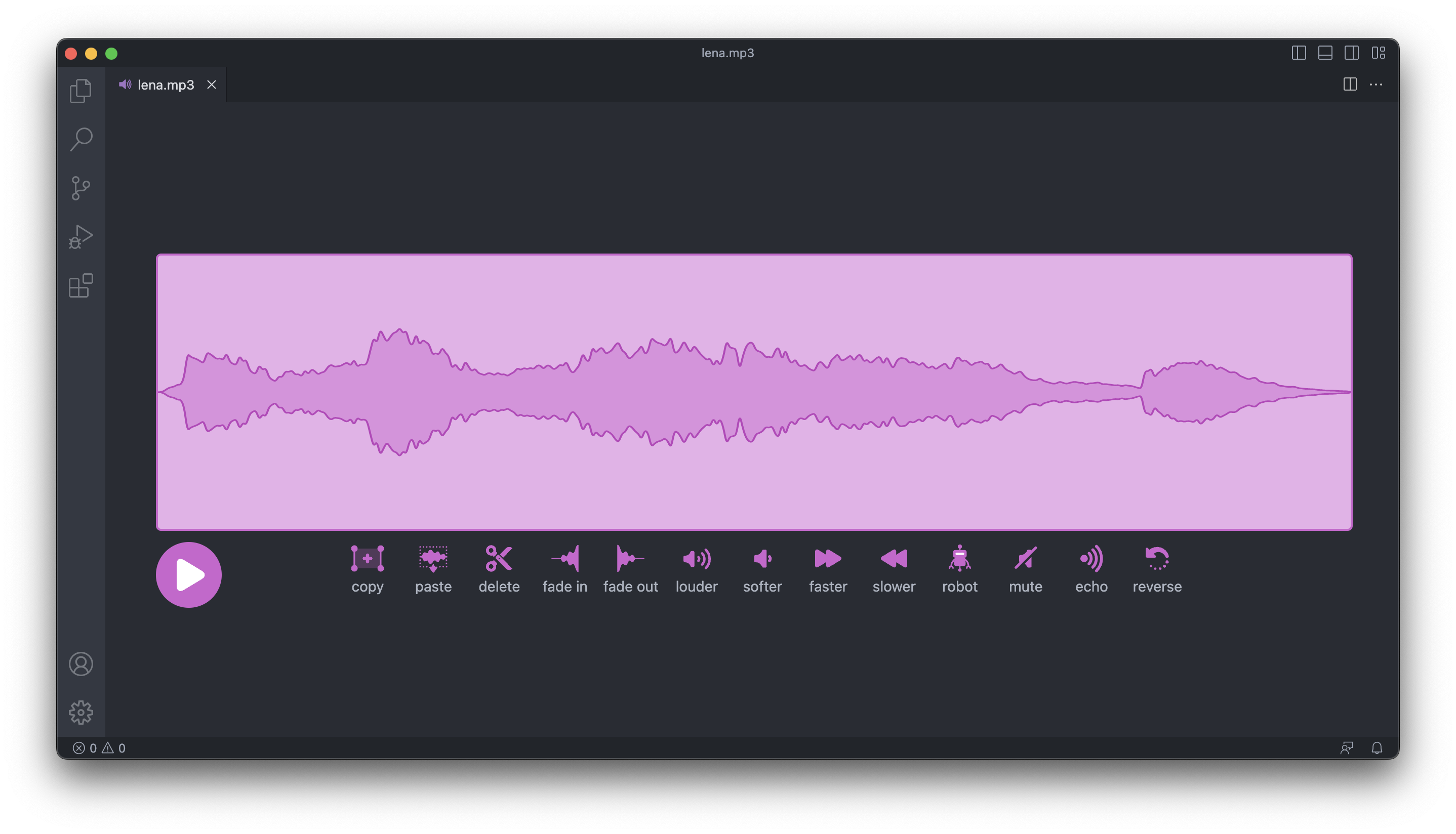Image resolution: width=1456 pixels, height=834 pixels.
Task: Open the editor More Actions ellipsis menu
Action: click(1376, 85)
